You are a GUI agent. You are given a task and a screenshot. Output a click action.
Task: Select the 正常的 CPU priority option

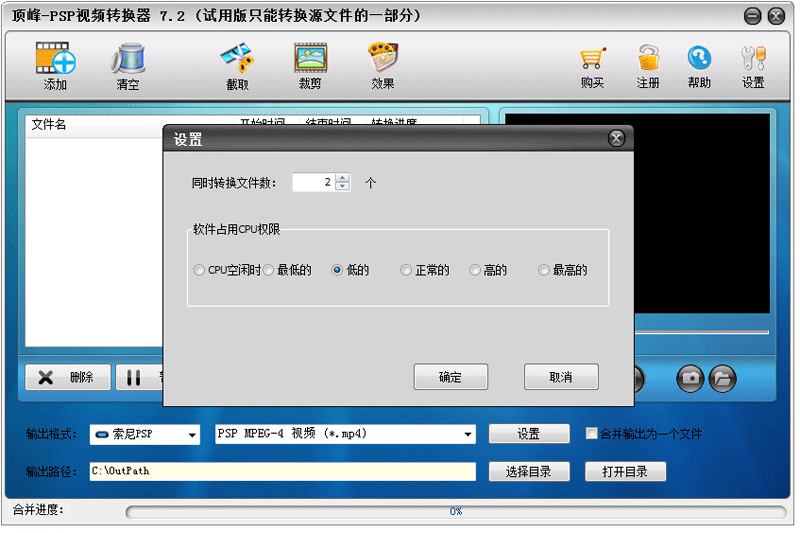coord(406,270)
